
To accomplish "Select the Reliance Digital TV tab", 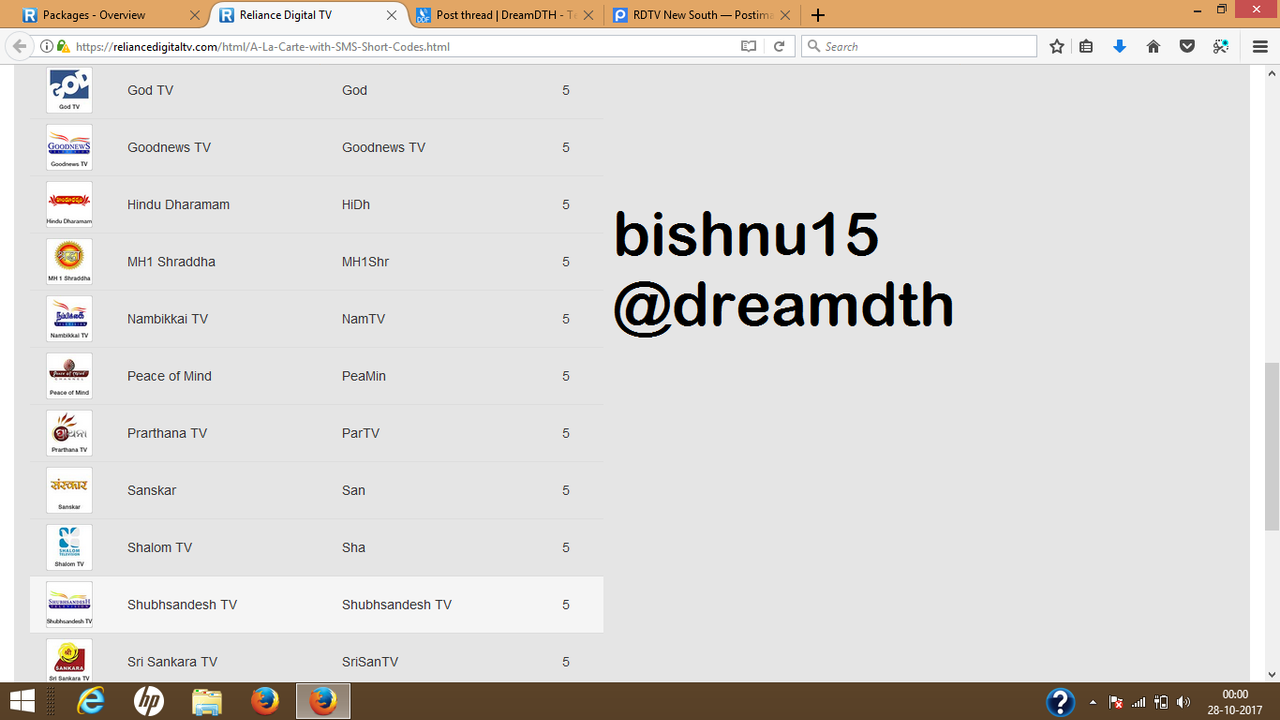I will (308, 15).
